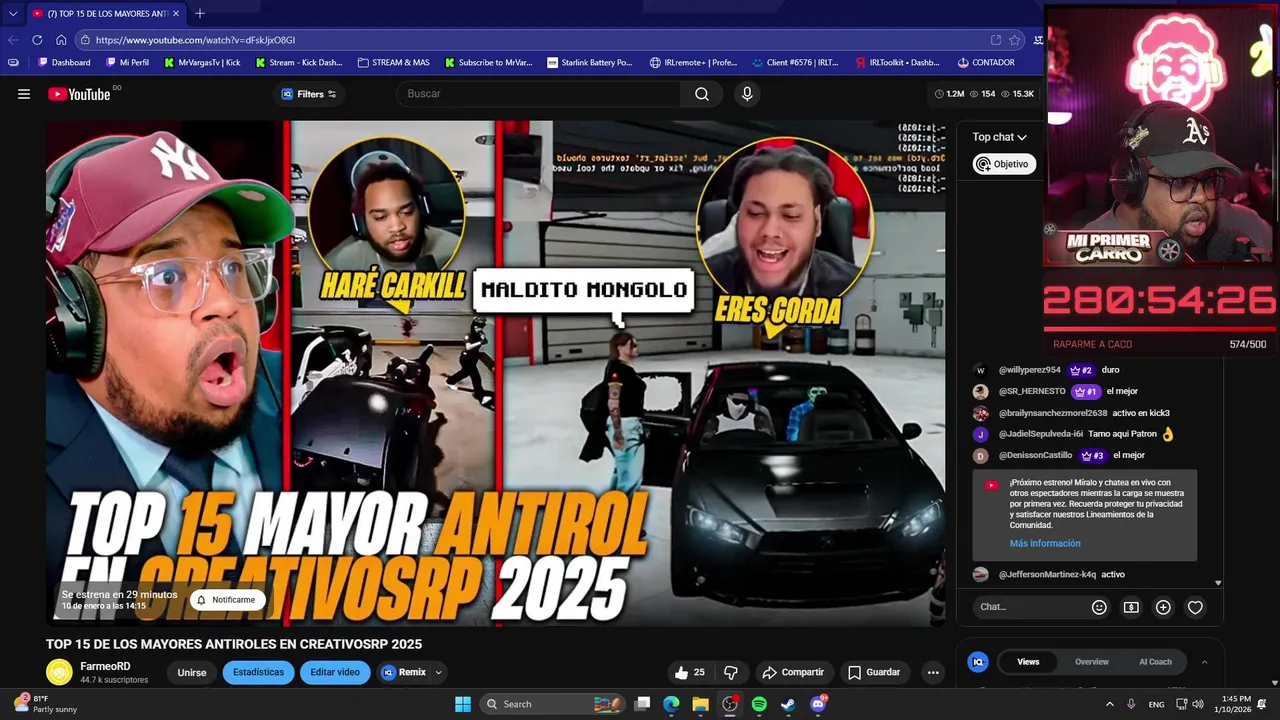Click the Compartir share button

(x=794, y=673)
